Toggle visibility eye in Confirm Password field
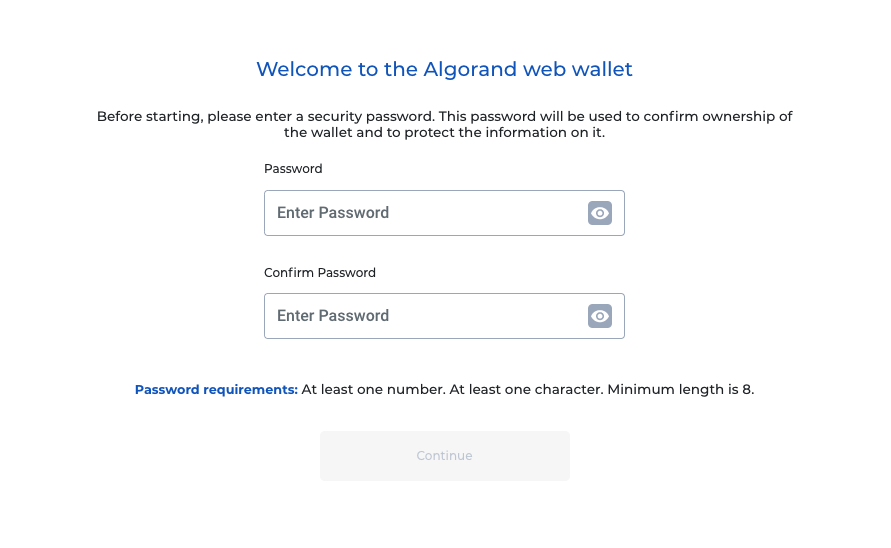 599,316
